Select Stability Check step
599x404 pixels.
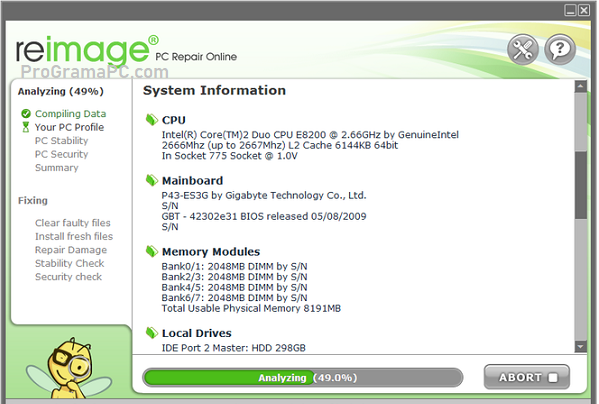(70, 263)
